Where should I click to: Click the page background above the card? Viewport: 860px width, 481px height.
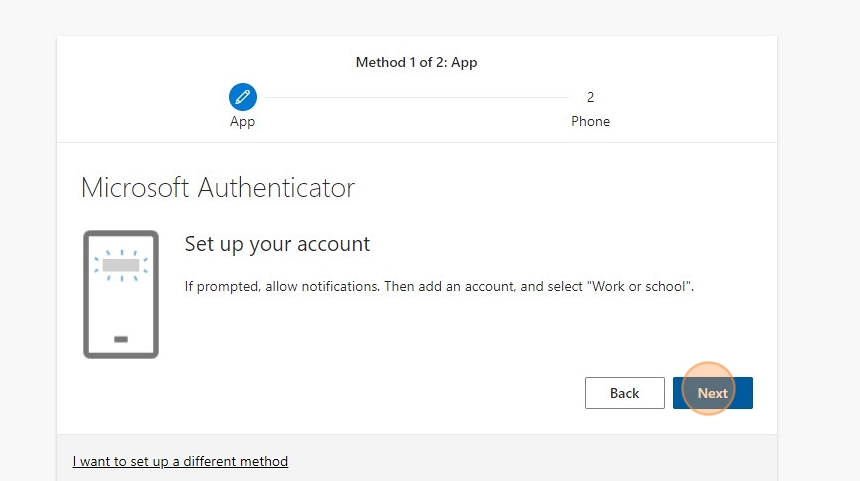click(417, 16)
